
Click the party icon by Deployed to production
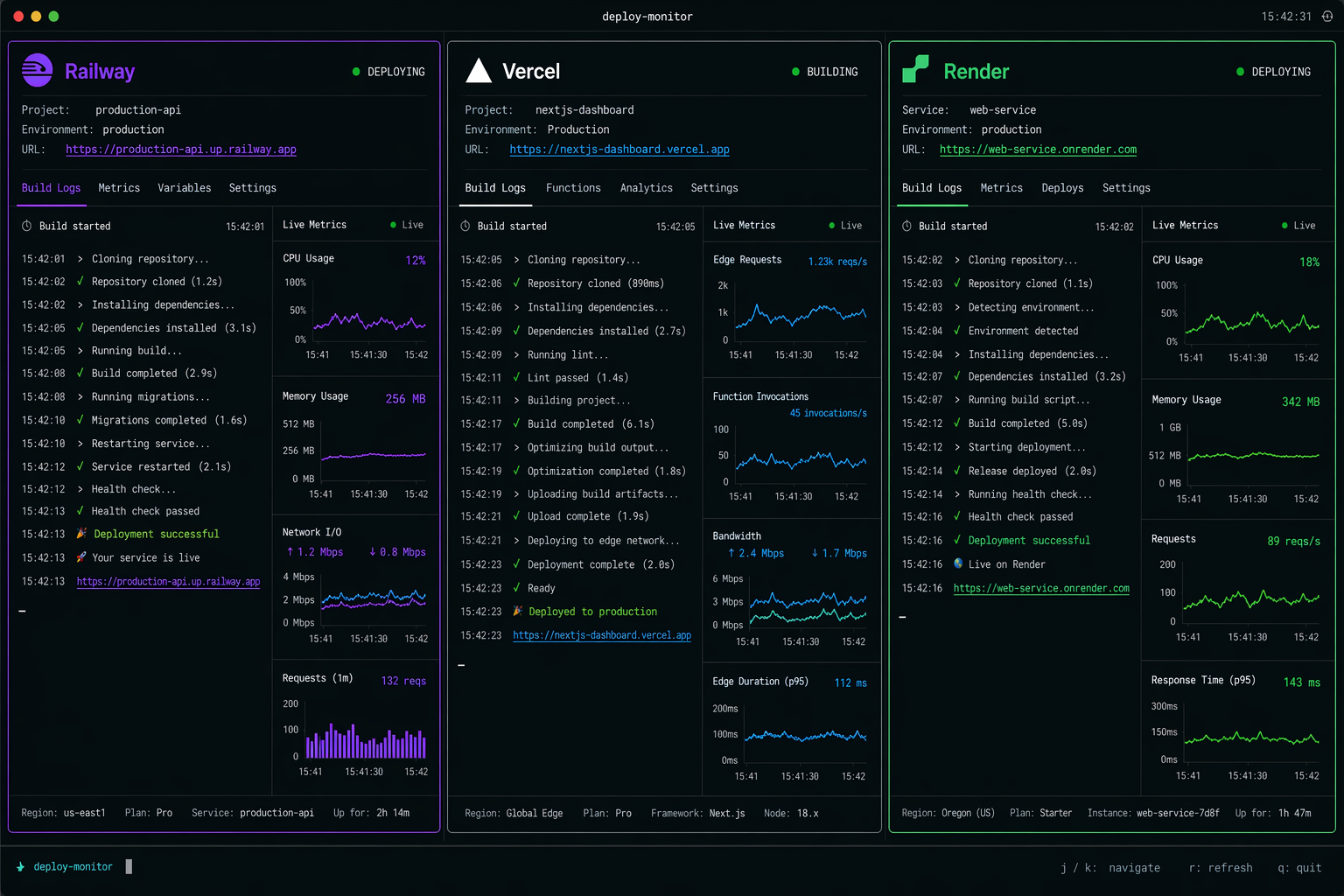click(518, 611)
